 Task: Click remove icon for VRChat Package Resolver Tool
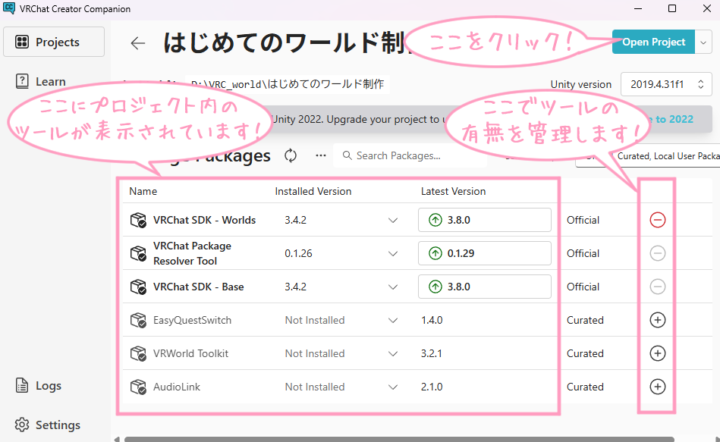click(x=658, y=253)
